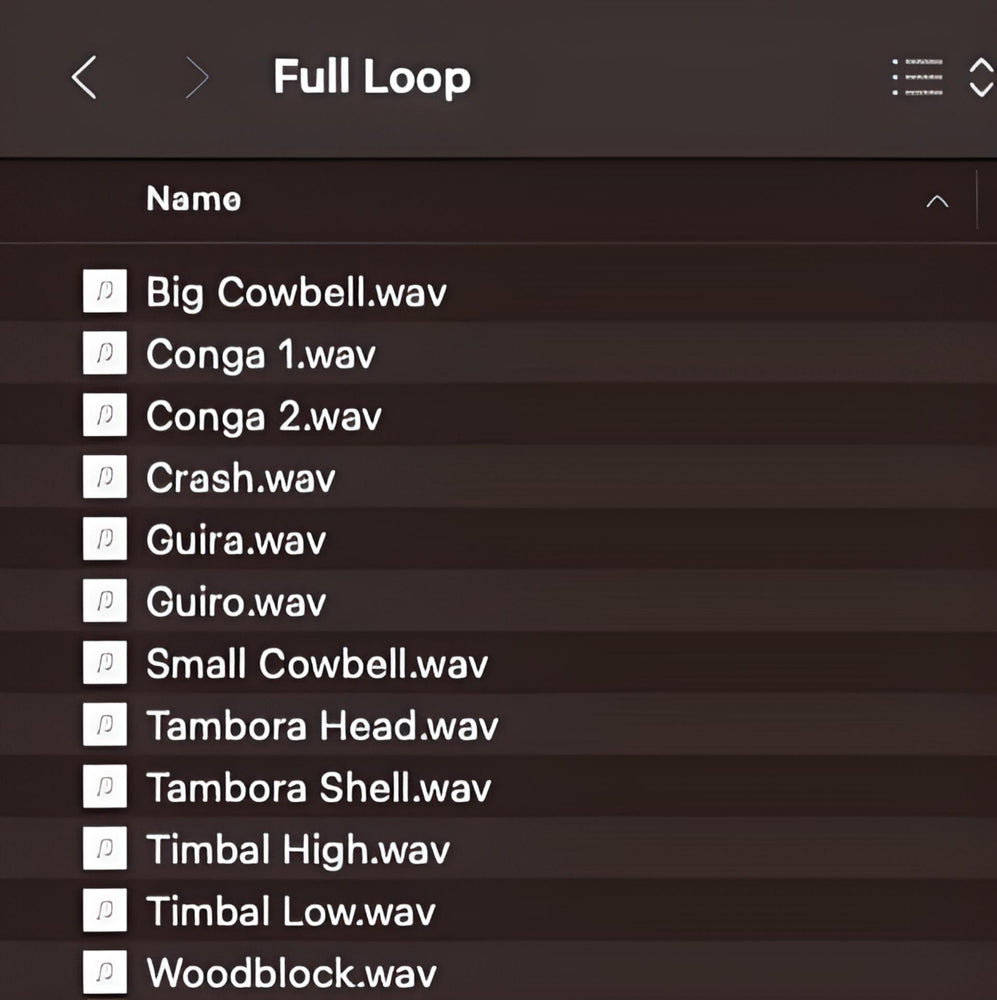Toggle sort order with Name column caret

936,201
